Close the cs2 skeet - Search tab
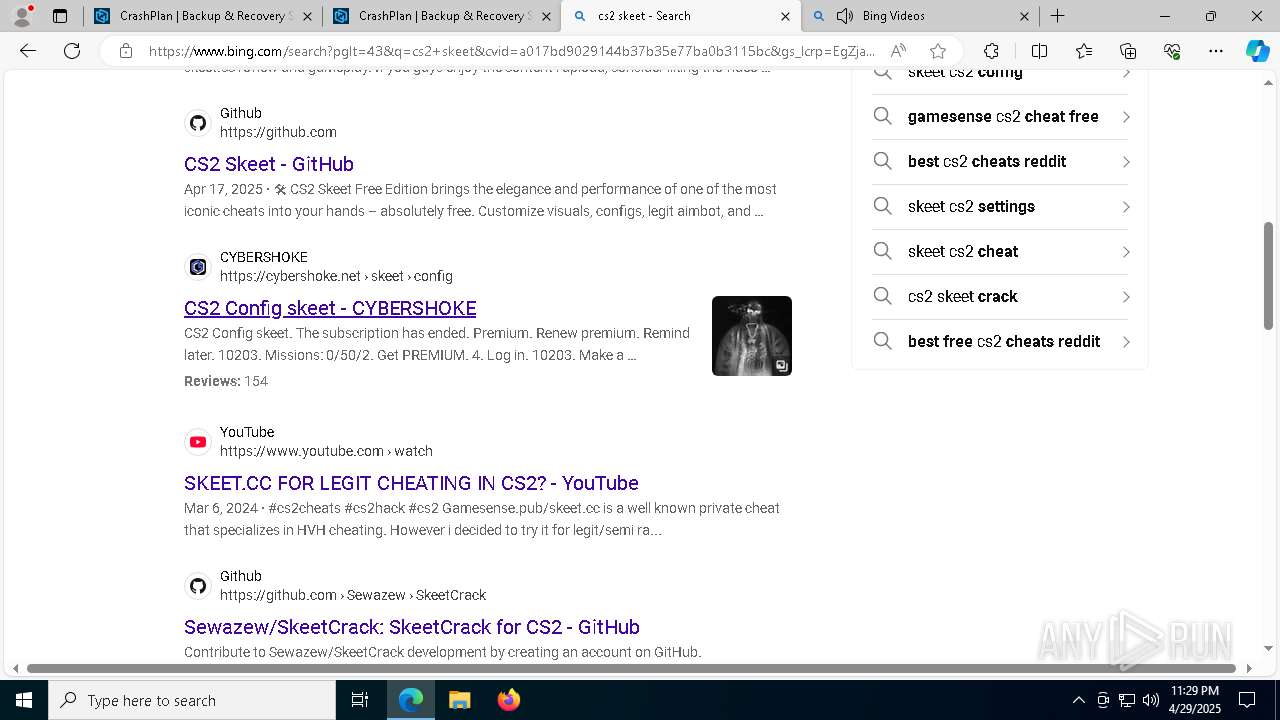 click(785, 16)
